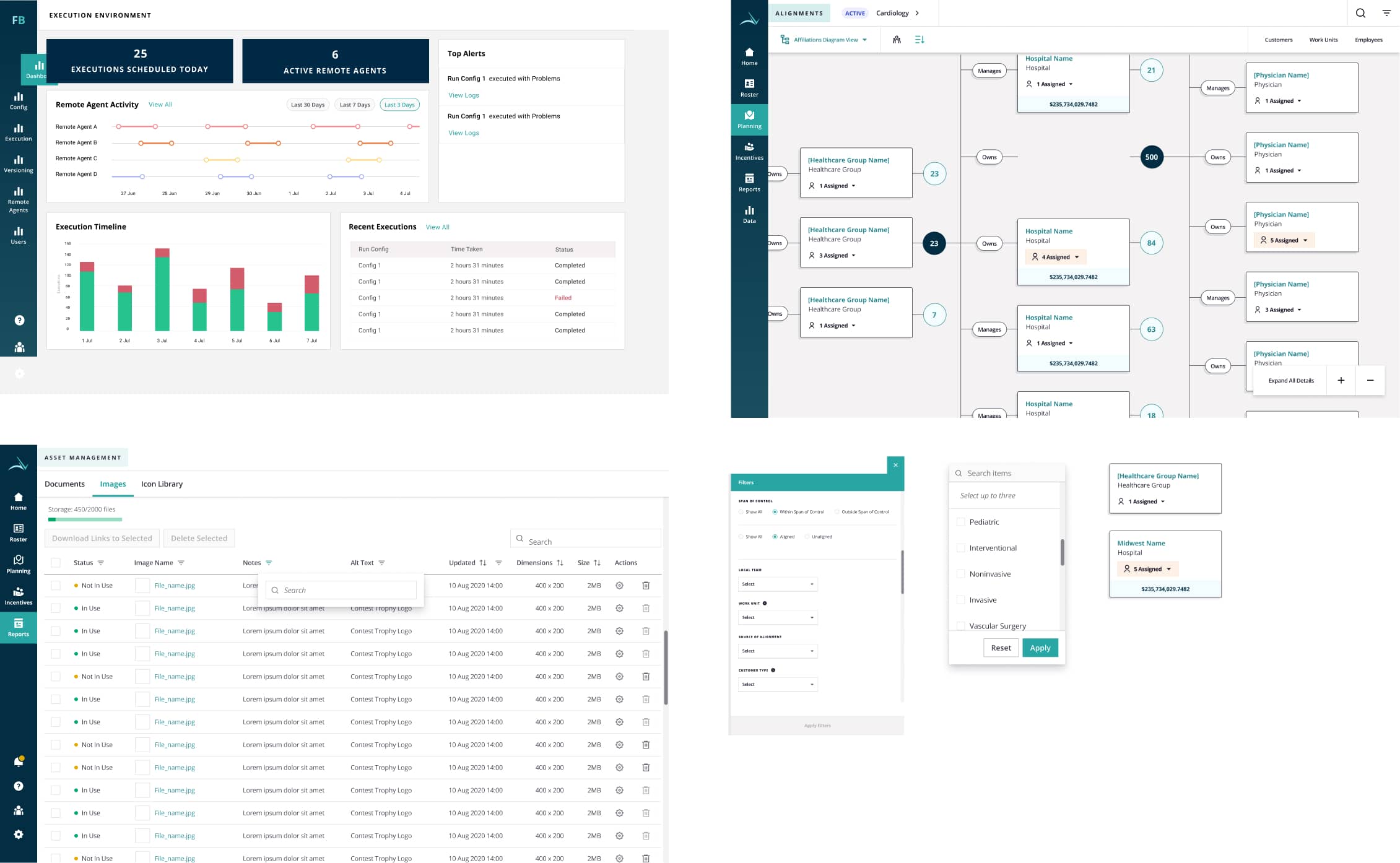
Task: Click the search magnifier icon in Alignments header
Action: (1360, 13)
